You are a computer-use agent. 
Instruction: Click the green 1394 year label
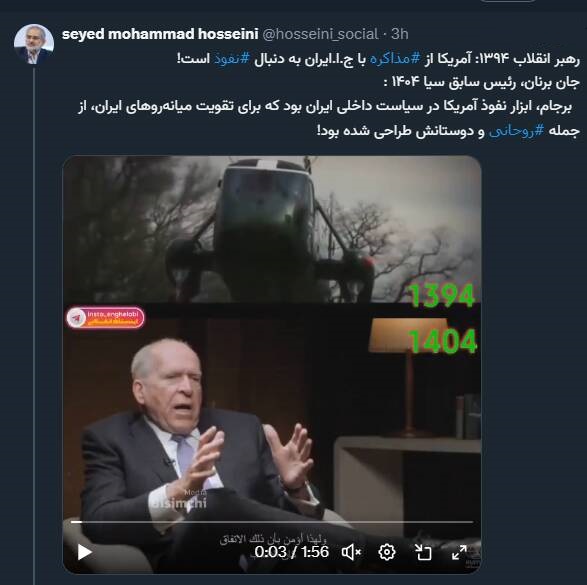tap(442, 296)
